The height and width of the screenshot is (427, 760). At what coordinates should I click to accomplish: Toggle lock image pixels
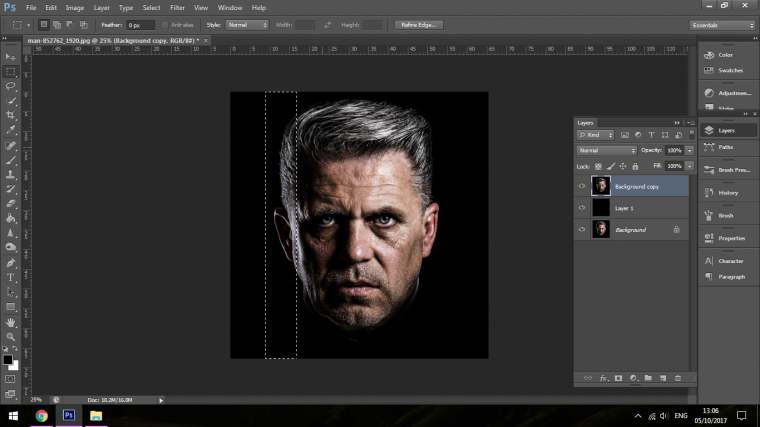611,167
